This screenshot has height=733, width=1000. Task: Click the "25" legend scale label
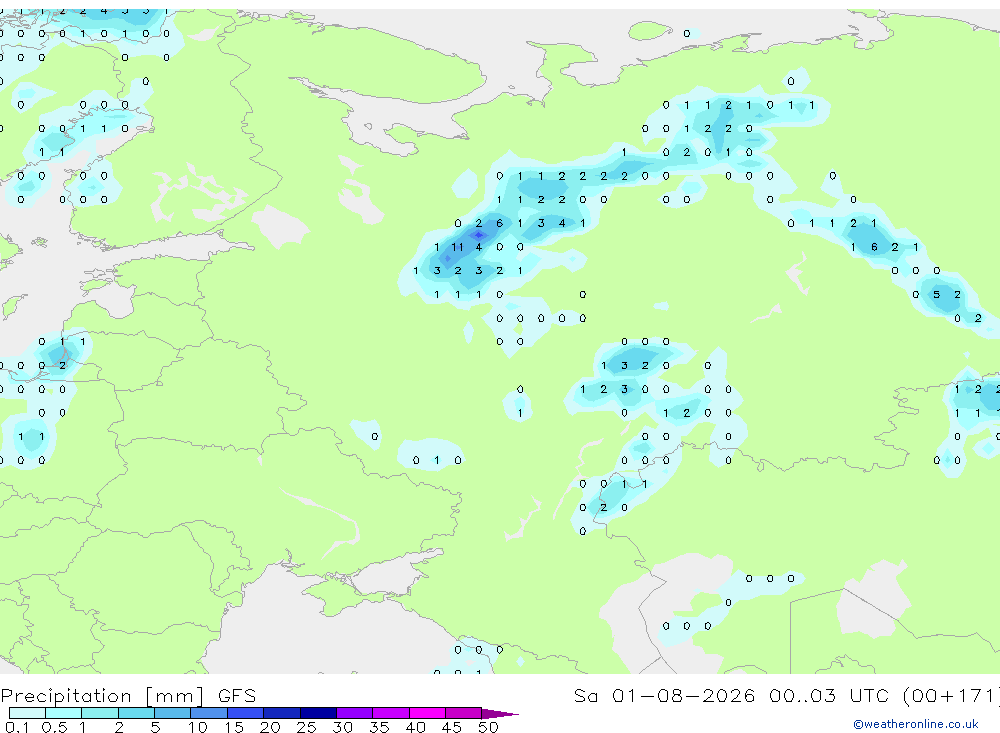coord(306,727)
